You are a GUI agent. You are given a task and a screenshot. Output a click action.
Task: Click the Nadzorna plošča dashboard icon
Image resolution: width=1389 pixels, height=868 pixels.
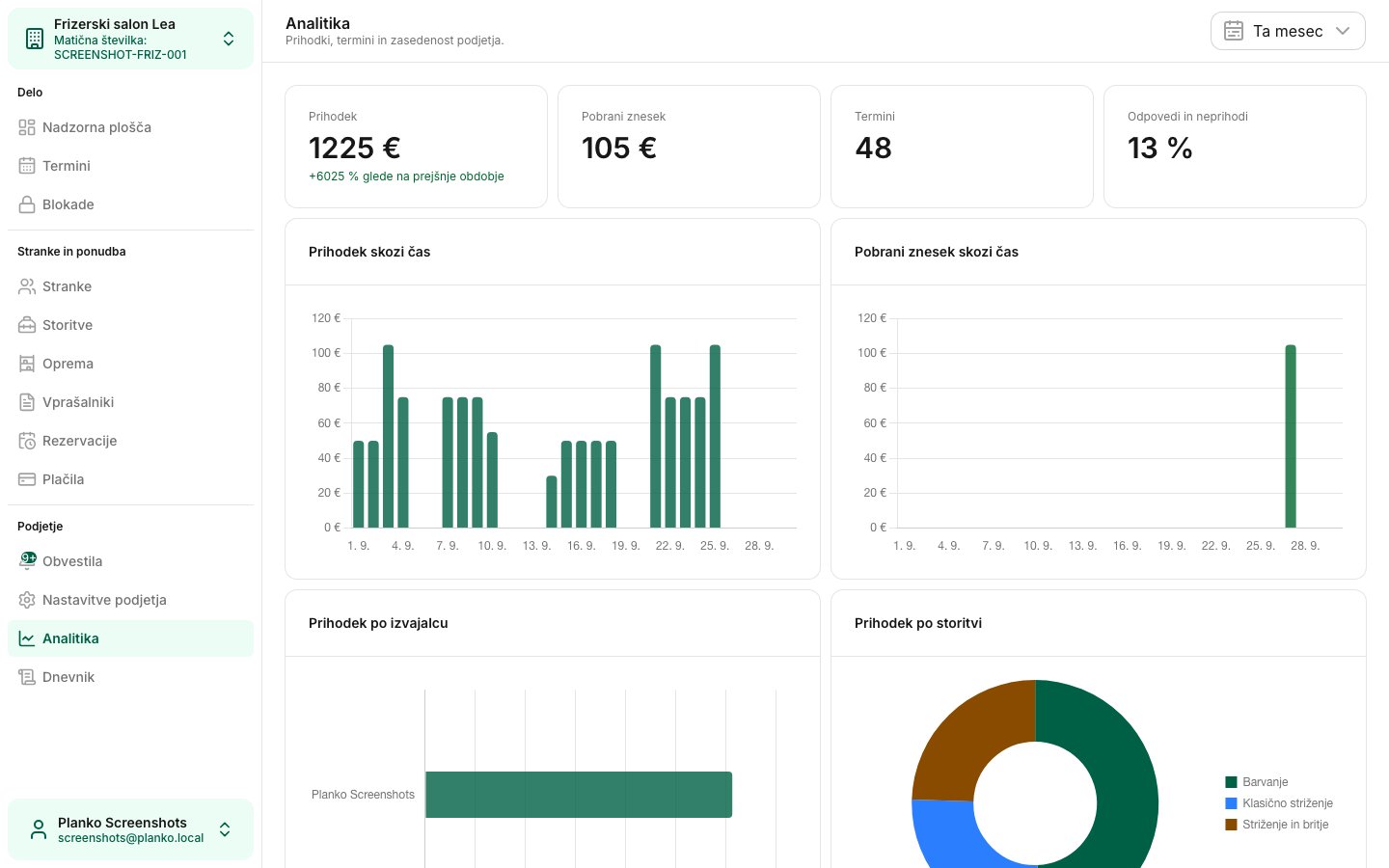point(27,127)
